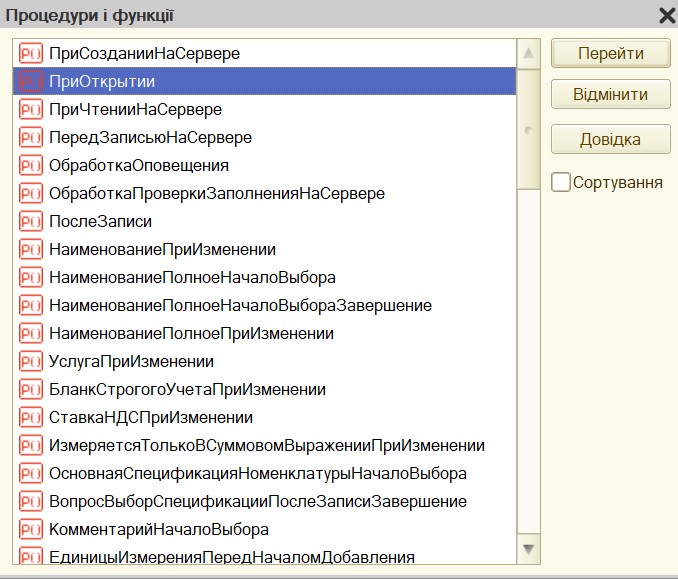The image size is (678, 579).
Task: Select НаименованиеПриИзменении procedure name
Action: click(162, 250)
